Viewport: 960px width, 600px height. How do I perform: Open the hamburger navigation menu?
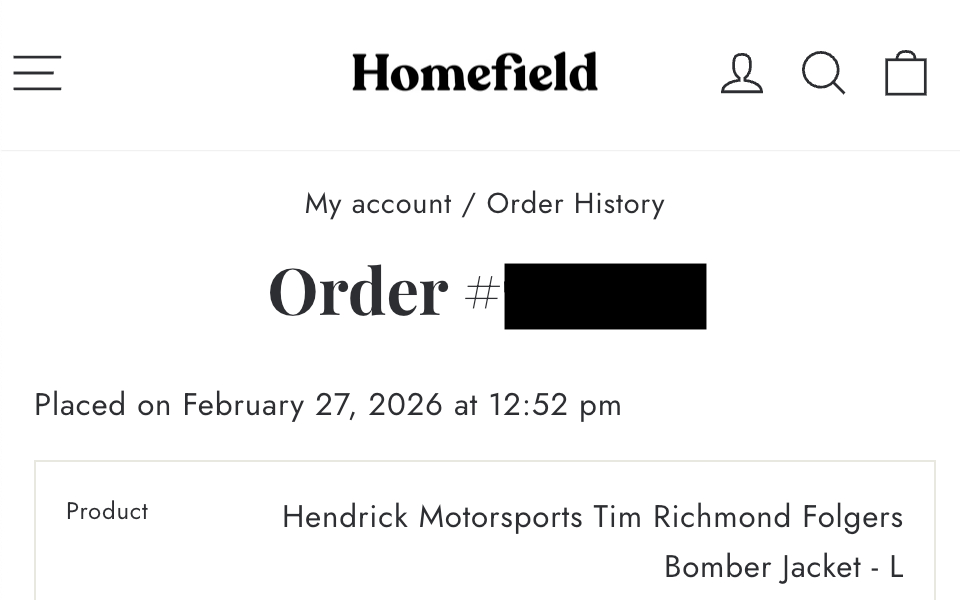37,73
